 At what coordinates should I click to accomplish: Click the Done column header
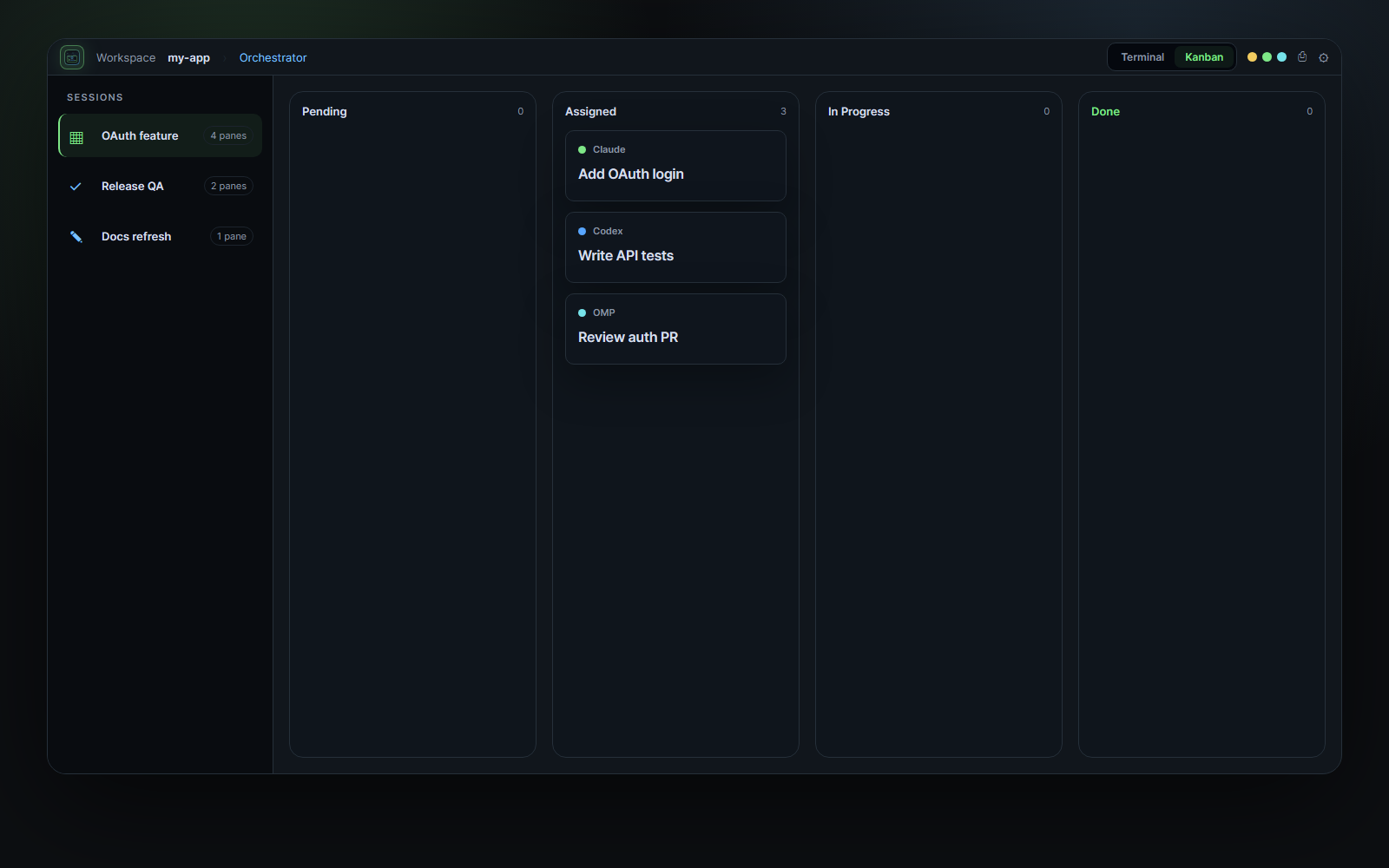[x=1105, y=112]
